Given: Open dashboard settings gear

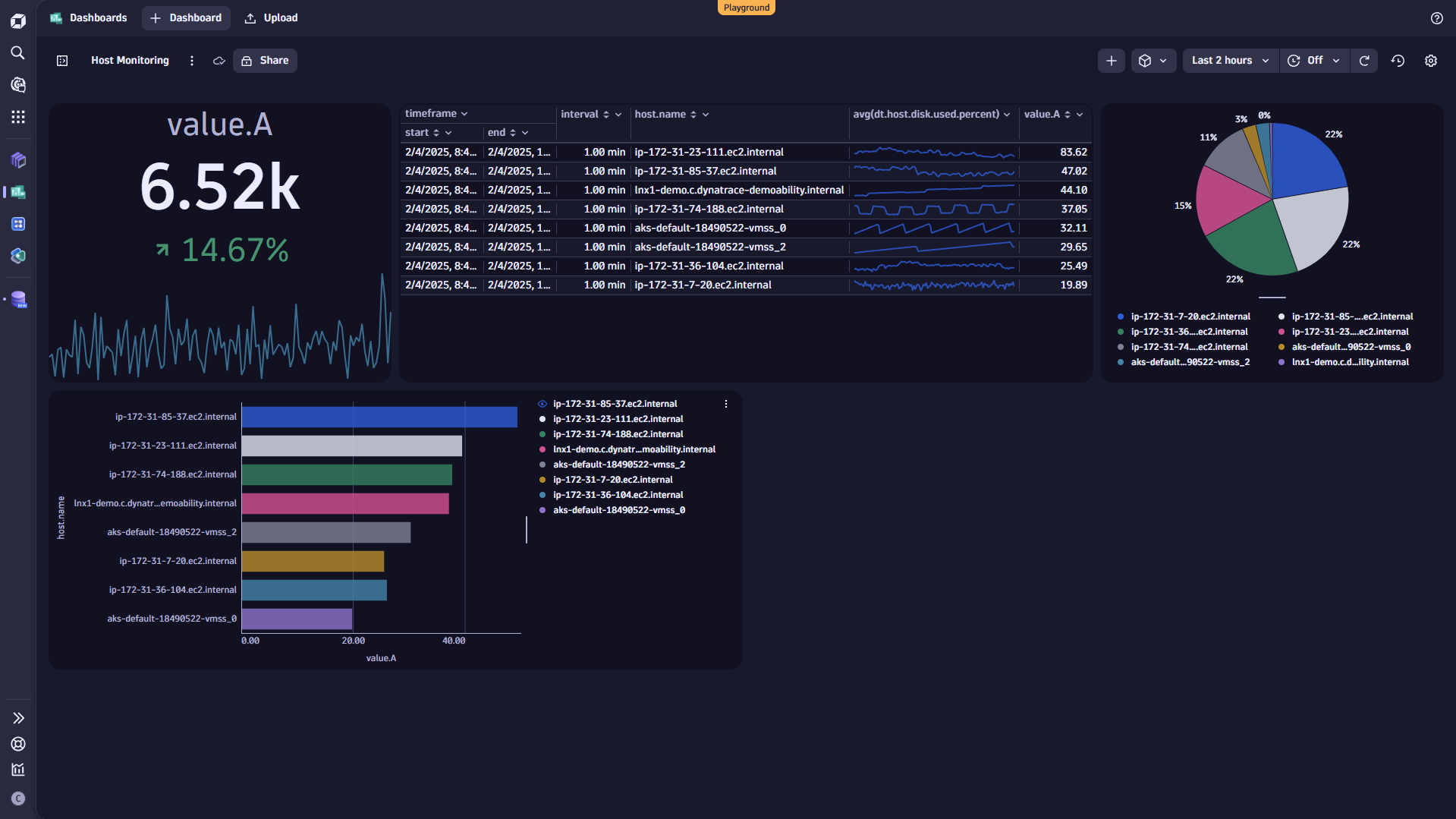Looking at the screenshot, I should (x=1431, y=60).
